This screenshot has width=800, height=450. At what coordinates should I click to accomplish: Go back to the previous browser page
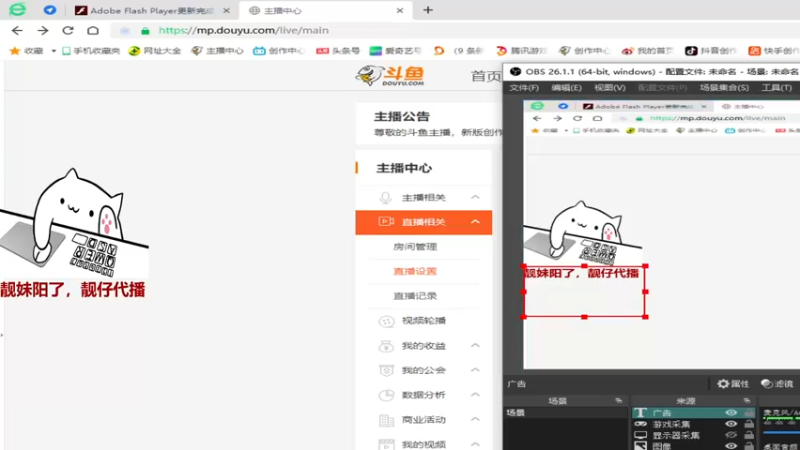(17, 31)
